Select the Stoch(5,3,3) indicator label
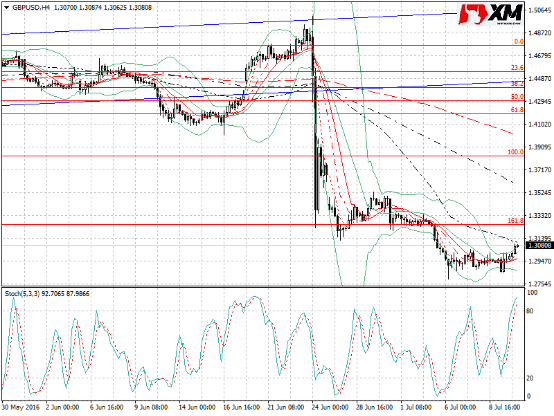 [22, 294]
